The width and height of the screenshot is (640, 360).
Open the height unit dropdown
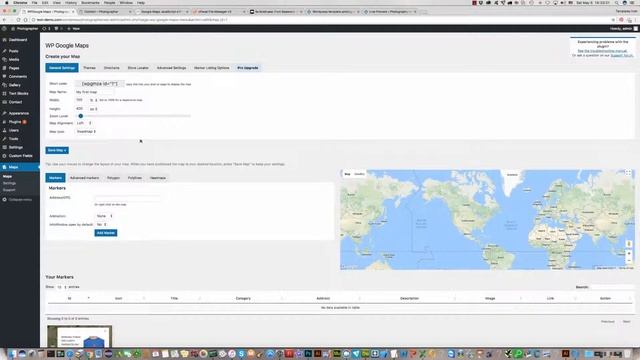93,109
